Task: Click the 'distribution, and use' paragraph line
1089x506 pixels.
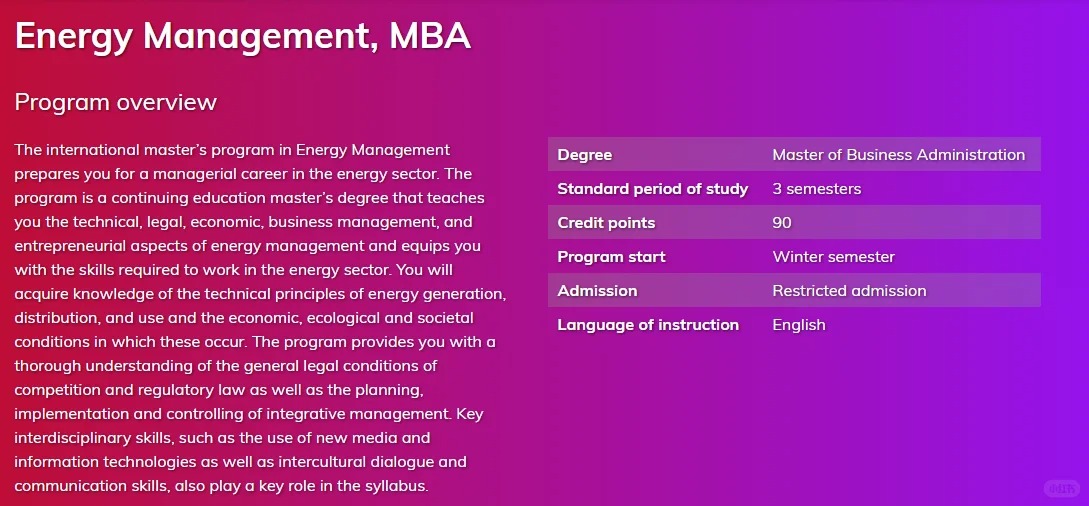Action: (x=244, y=318)
